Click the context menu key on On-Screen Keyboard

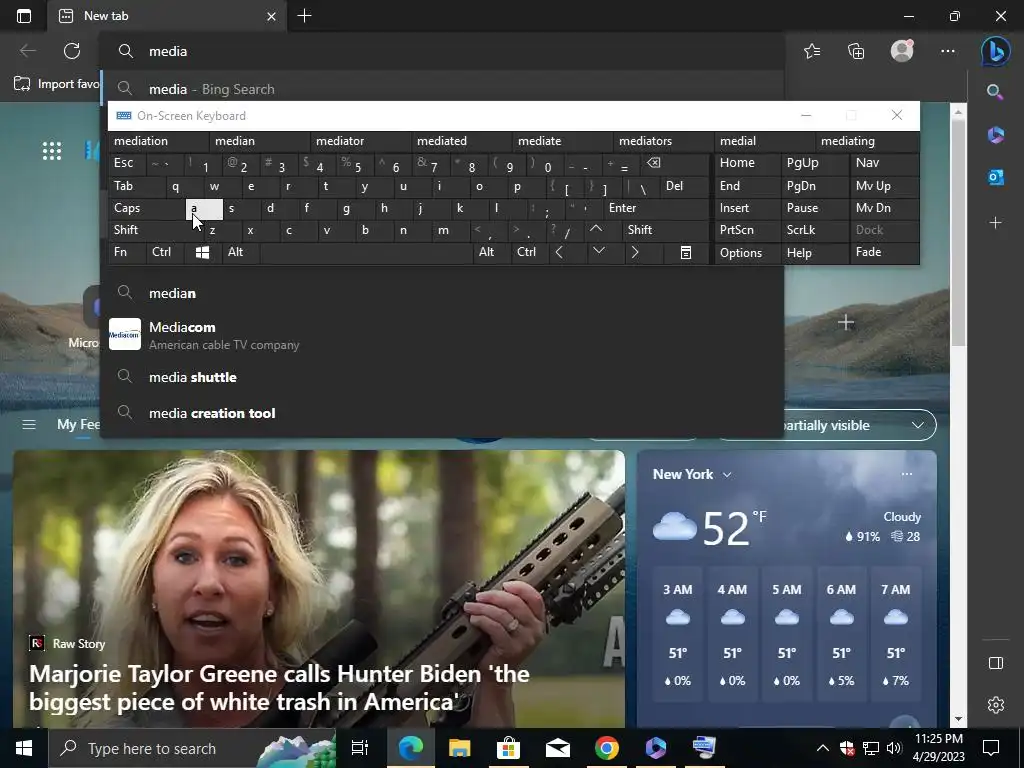(686, 252)
